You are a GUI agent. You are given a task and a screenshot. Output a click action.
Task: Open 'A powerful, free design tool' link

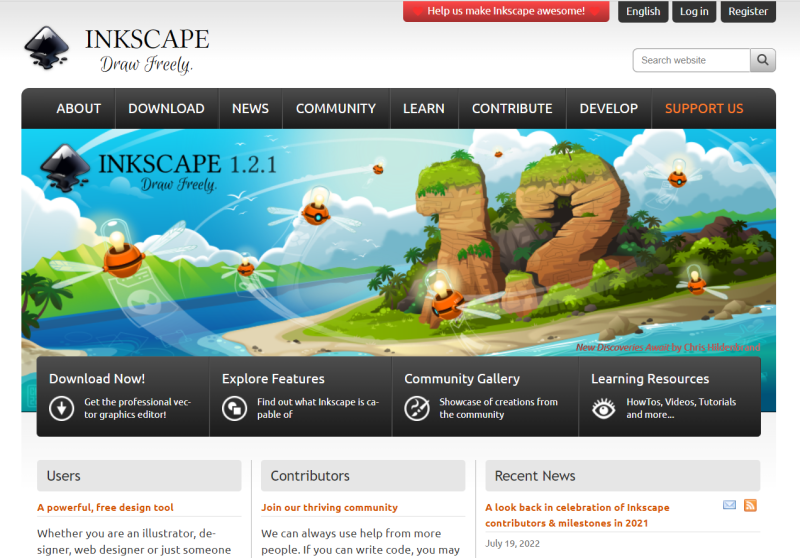click(105, 508)
